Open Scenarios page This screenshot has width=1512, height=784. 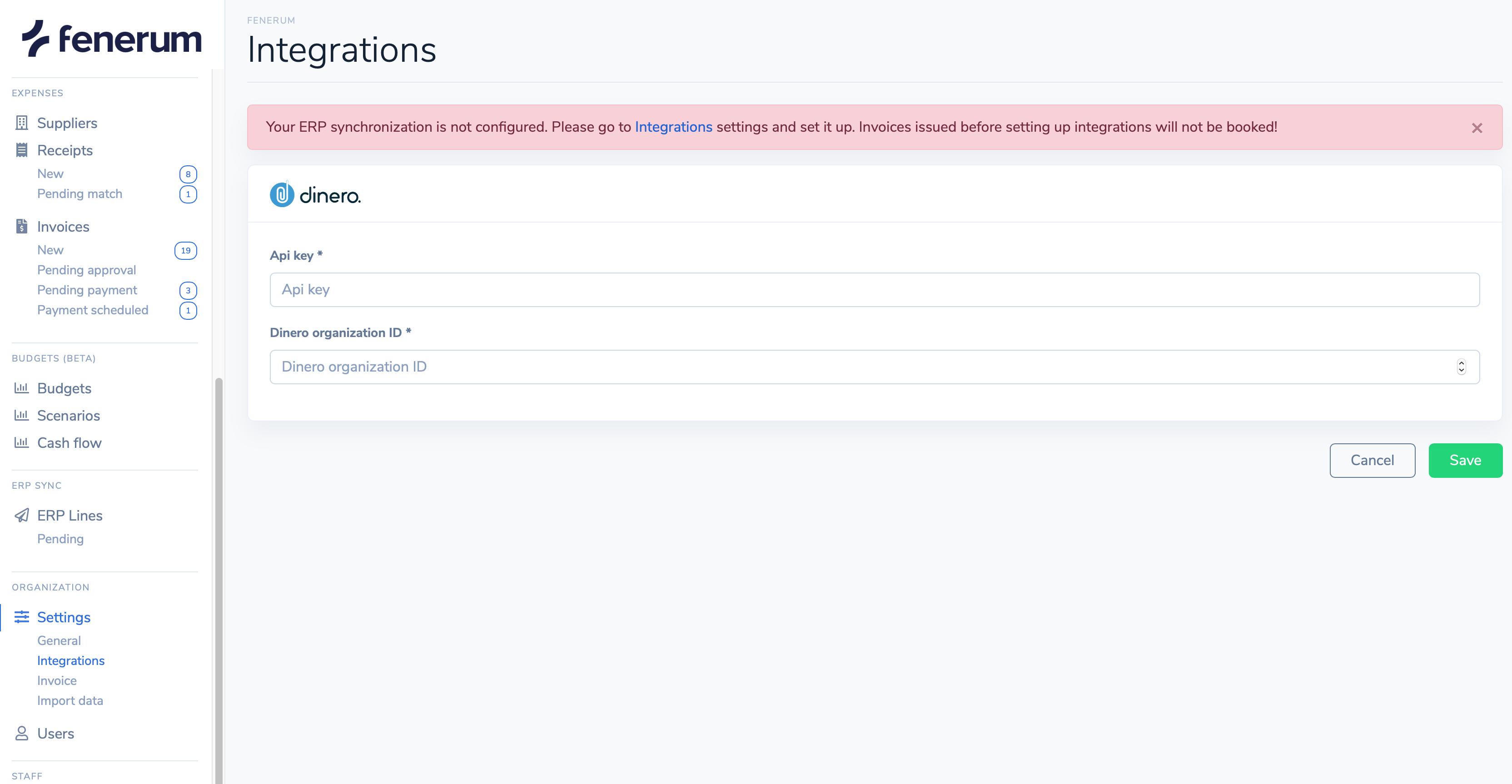click(68, 416)
